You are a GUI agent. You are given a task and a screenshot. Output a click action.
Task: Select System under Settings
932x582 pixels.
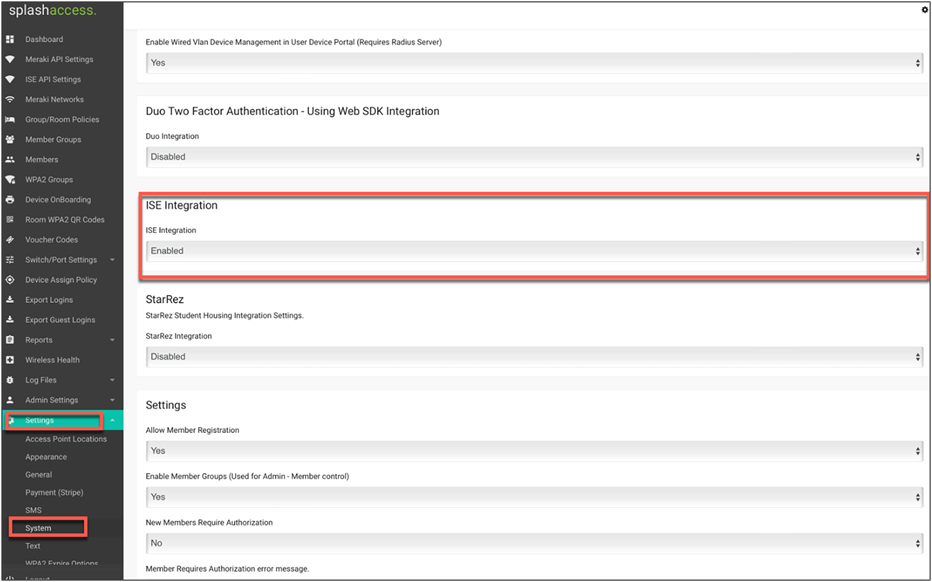(x=38, y=528)
